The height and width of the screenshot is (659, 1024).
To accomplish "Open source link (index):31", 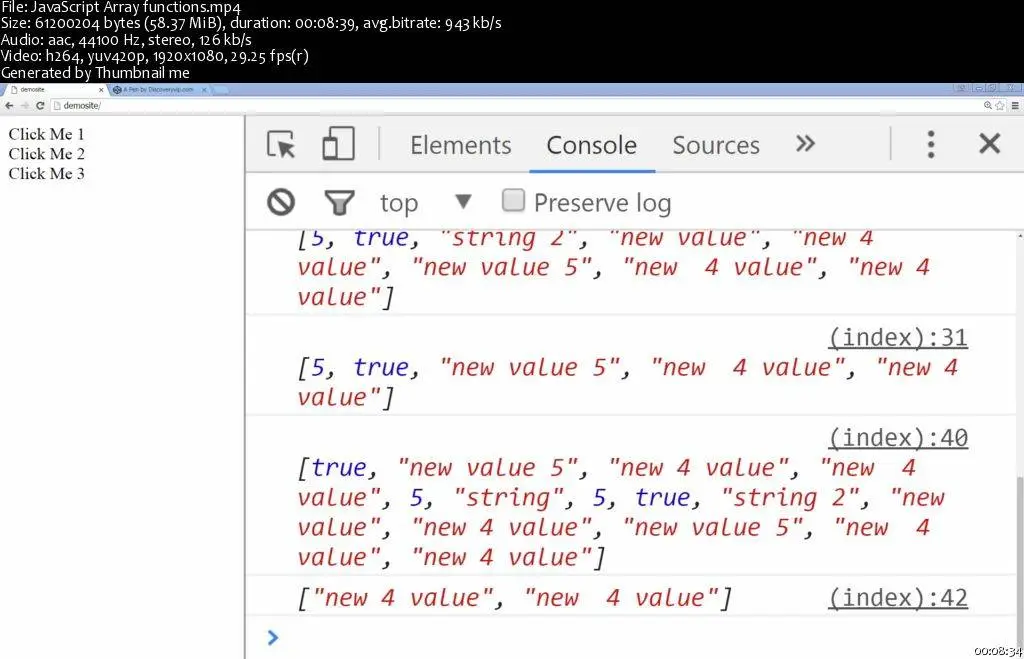I will [x=898, y=338].
